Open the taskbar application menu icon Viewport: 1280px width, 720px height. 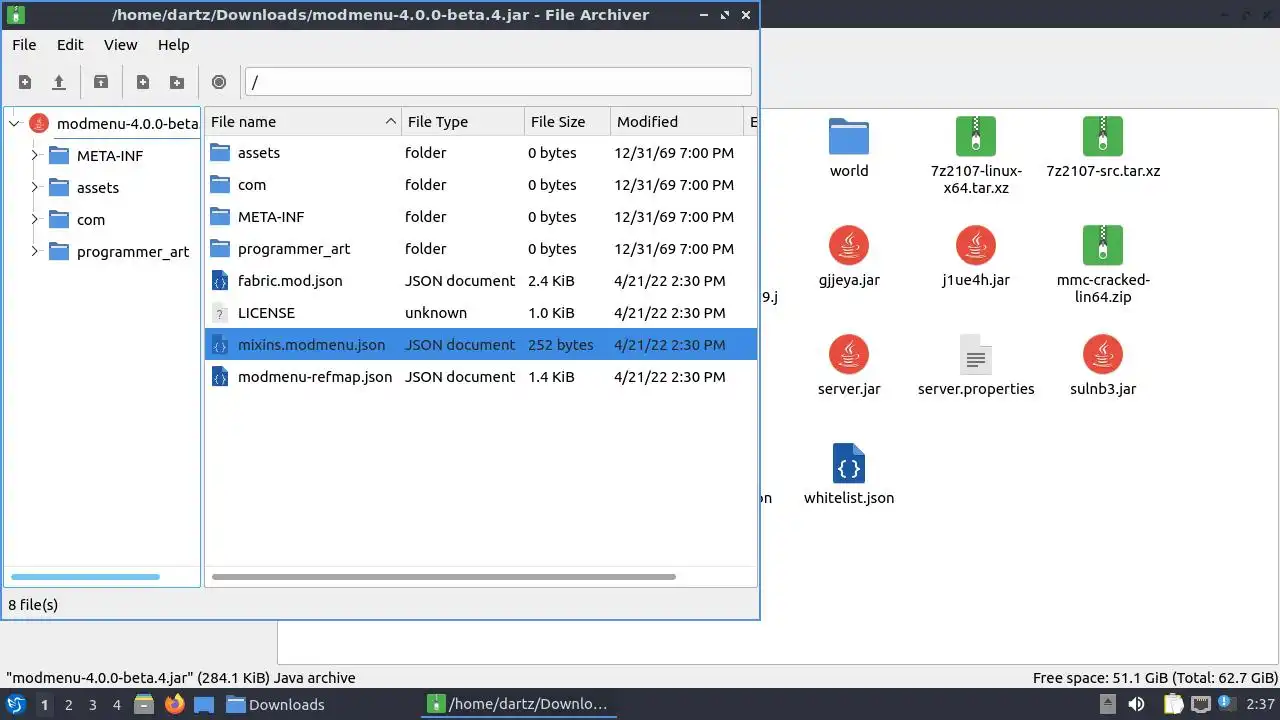point(15,704)
